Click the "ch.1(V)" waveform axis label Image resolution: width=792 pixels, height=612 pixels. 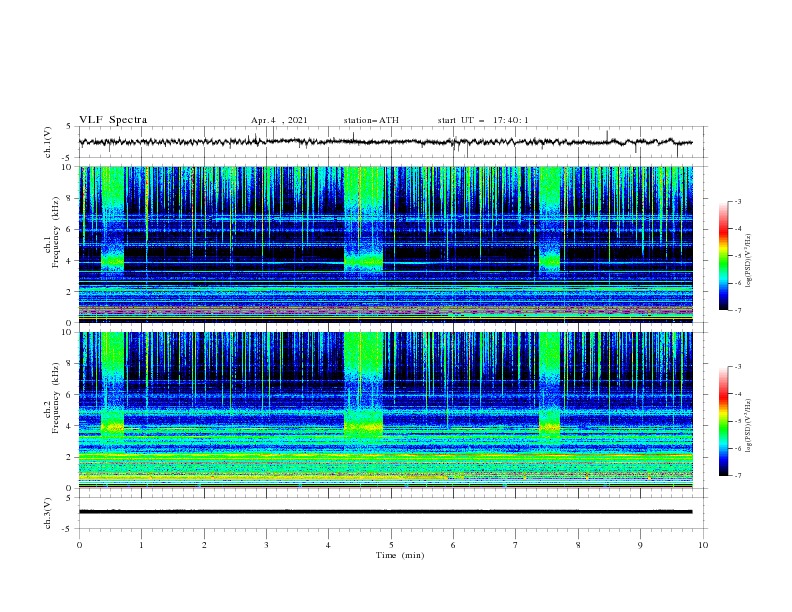(x=48, y=142)
